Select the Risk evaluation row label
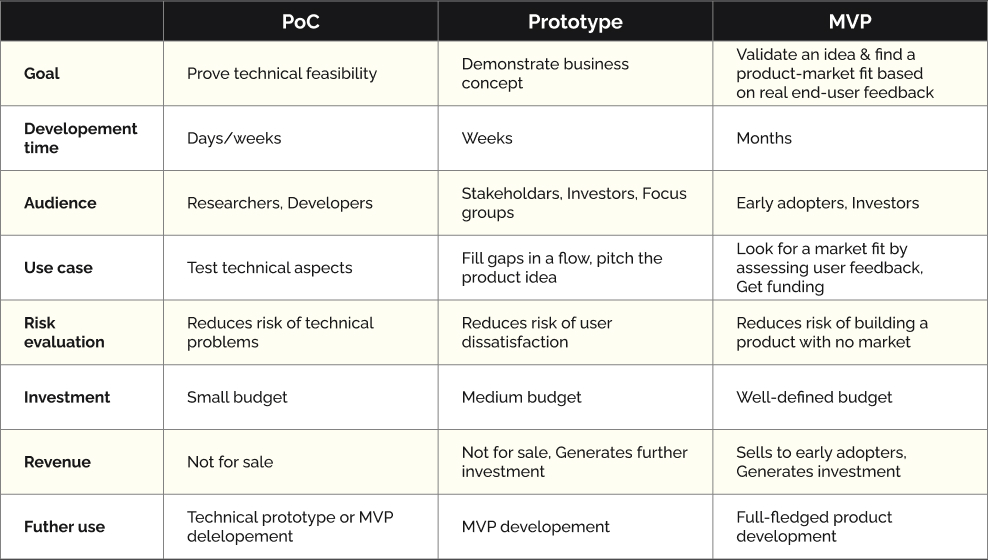This screenshot has width=988, height=560. [x=64, y=332]
